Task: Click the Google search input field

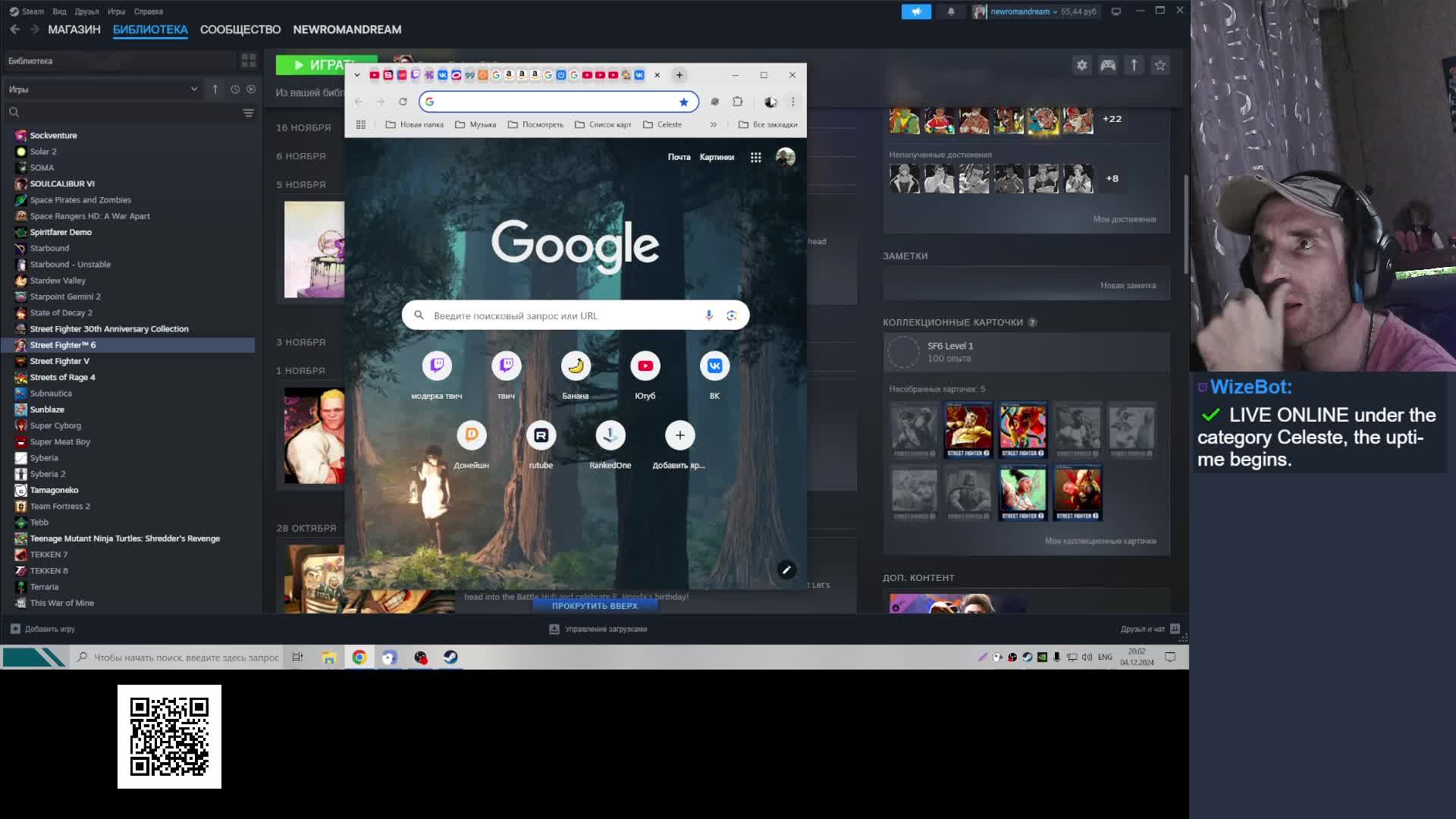Action: [561, 315]
